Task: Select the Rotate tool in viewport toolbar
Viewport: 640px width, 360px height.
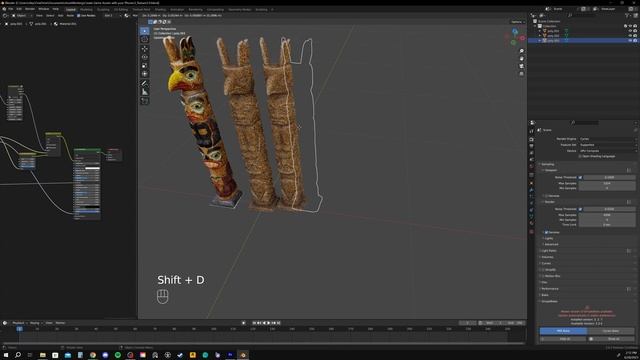Action: point(144,57)
